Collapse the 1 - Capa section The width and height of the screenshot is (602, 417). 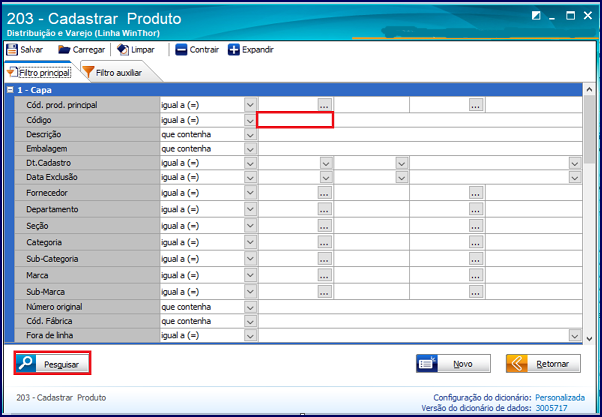pos(10,90)
